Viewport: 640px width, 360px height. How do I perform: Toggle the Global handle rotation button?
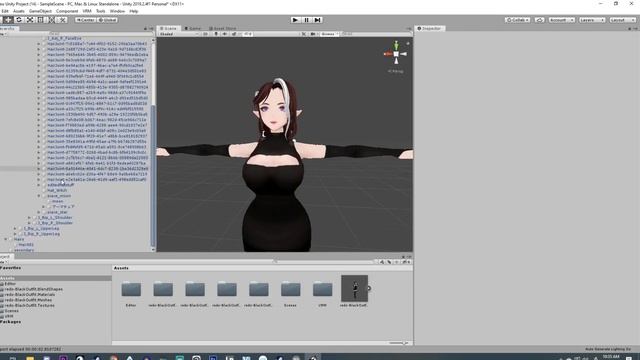point(108,20)
